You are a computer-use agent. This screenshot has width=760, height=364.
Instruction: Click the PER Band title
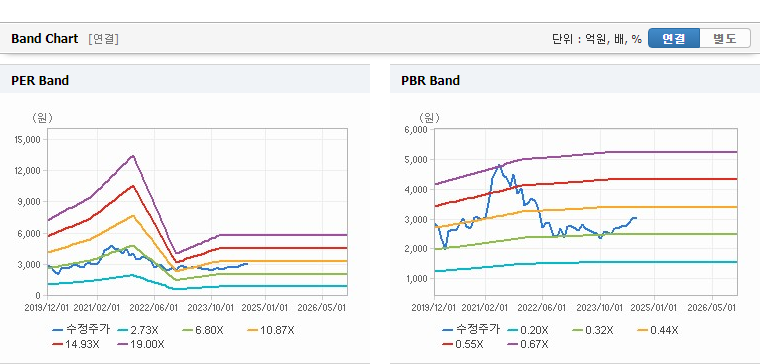tap(40, 80)
